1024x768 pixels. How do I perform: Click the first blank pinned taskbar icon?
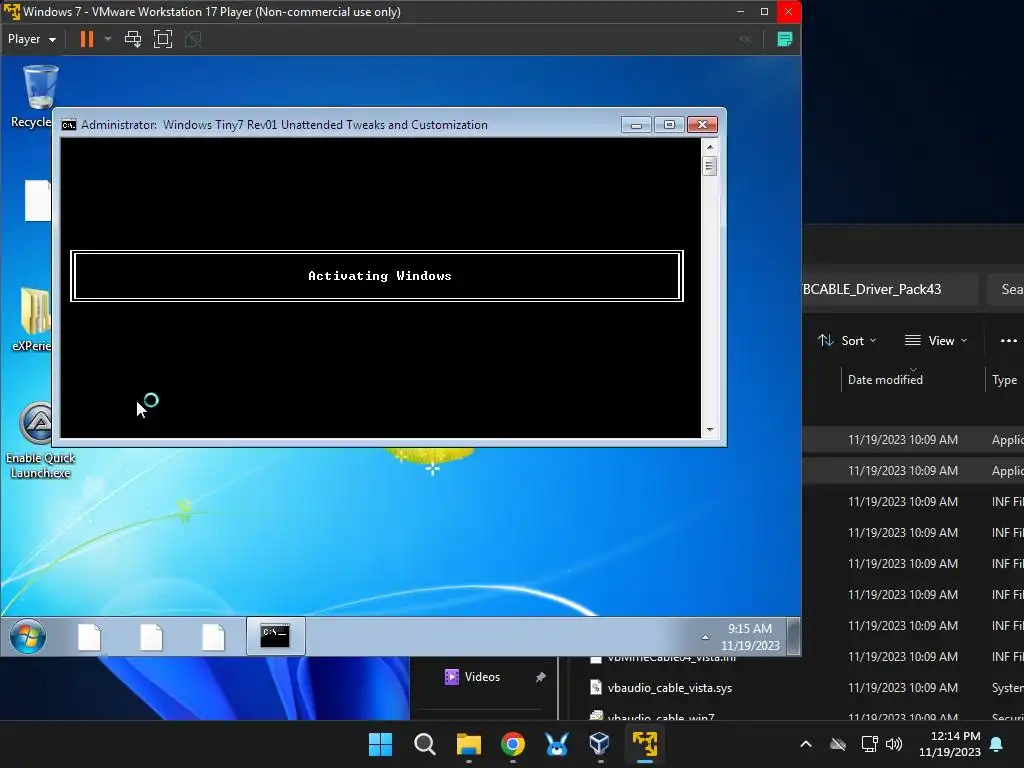tap(89, 637)
